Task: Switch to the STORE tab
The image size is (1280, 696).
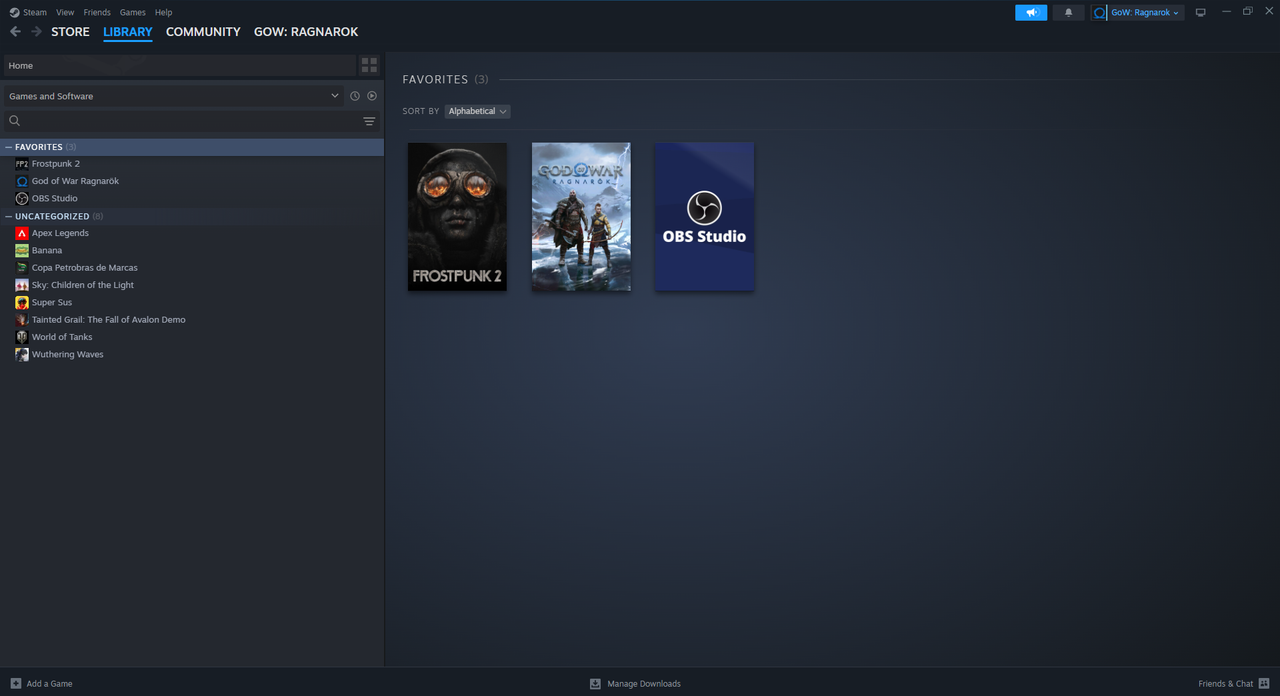Action: pos(71,32)
